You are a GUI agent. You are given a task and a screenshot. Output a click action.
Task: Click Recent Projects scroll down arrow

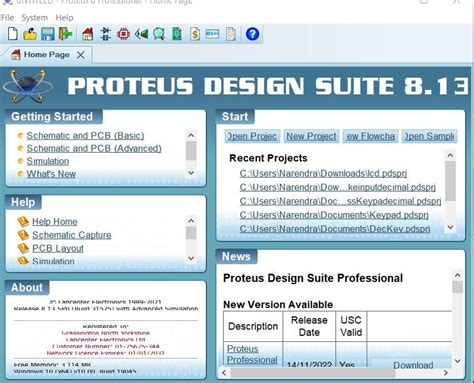(450, 227)
